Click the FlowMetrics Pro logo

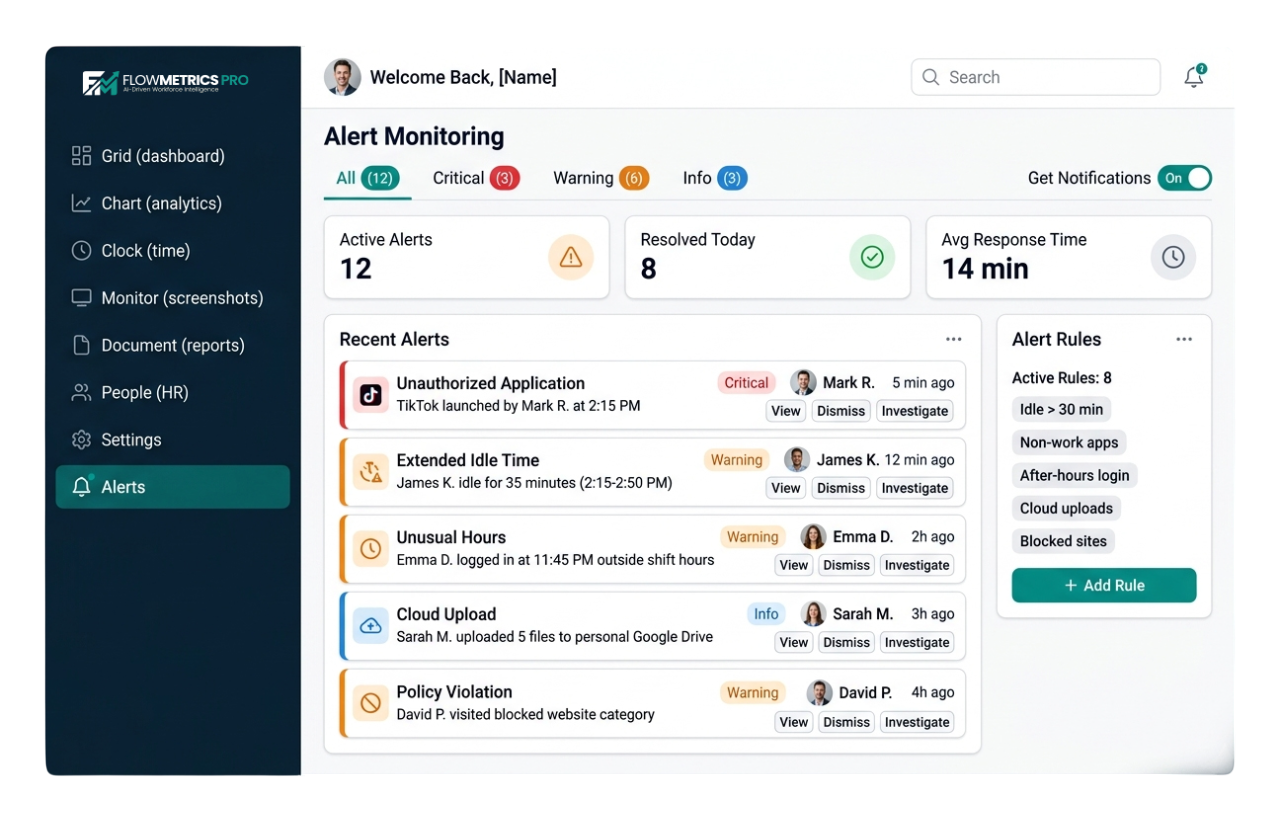(165, 82)
